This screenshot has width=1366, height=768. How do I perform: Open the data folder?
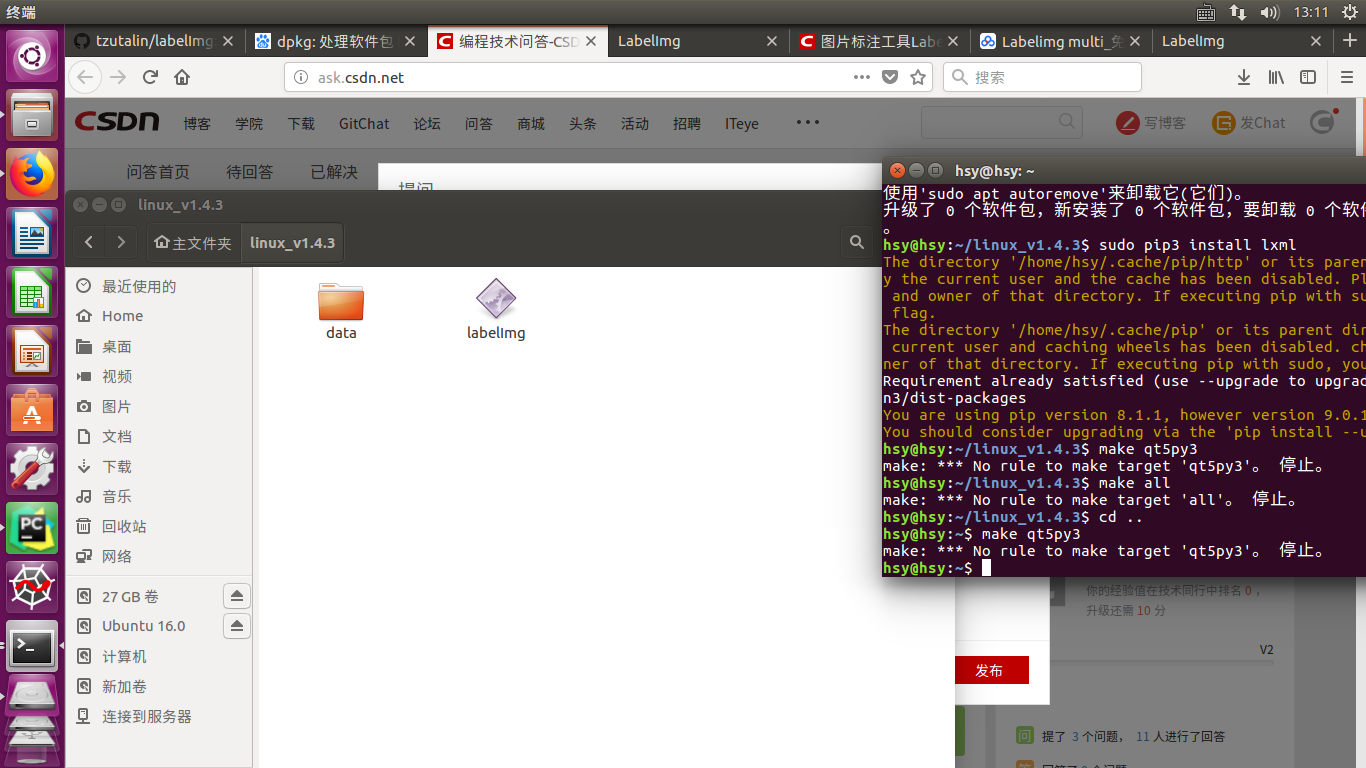pos(341,311)
